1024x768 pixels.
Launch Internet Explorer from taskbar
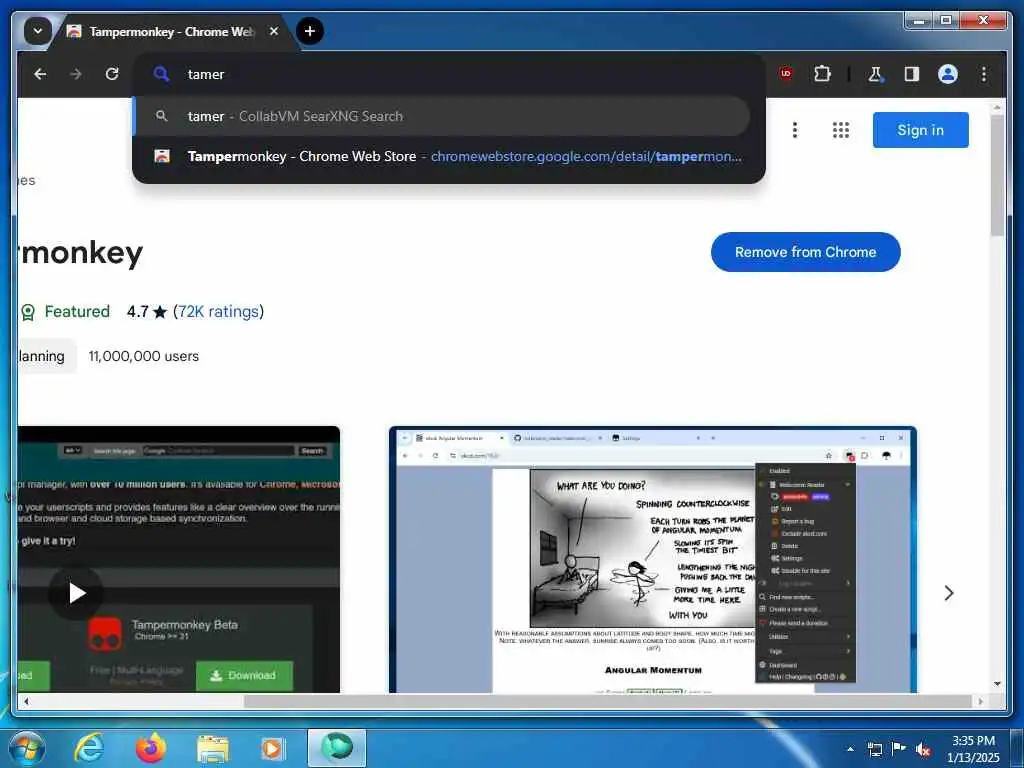point(88,748)
